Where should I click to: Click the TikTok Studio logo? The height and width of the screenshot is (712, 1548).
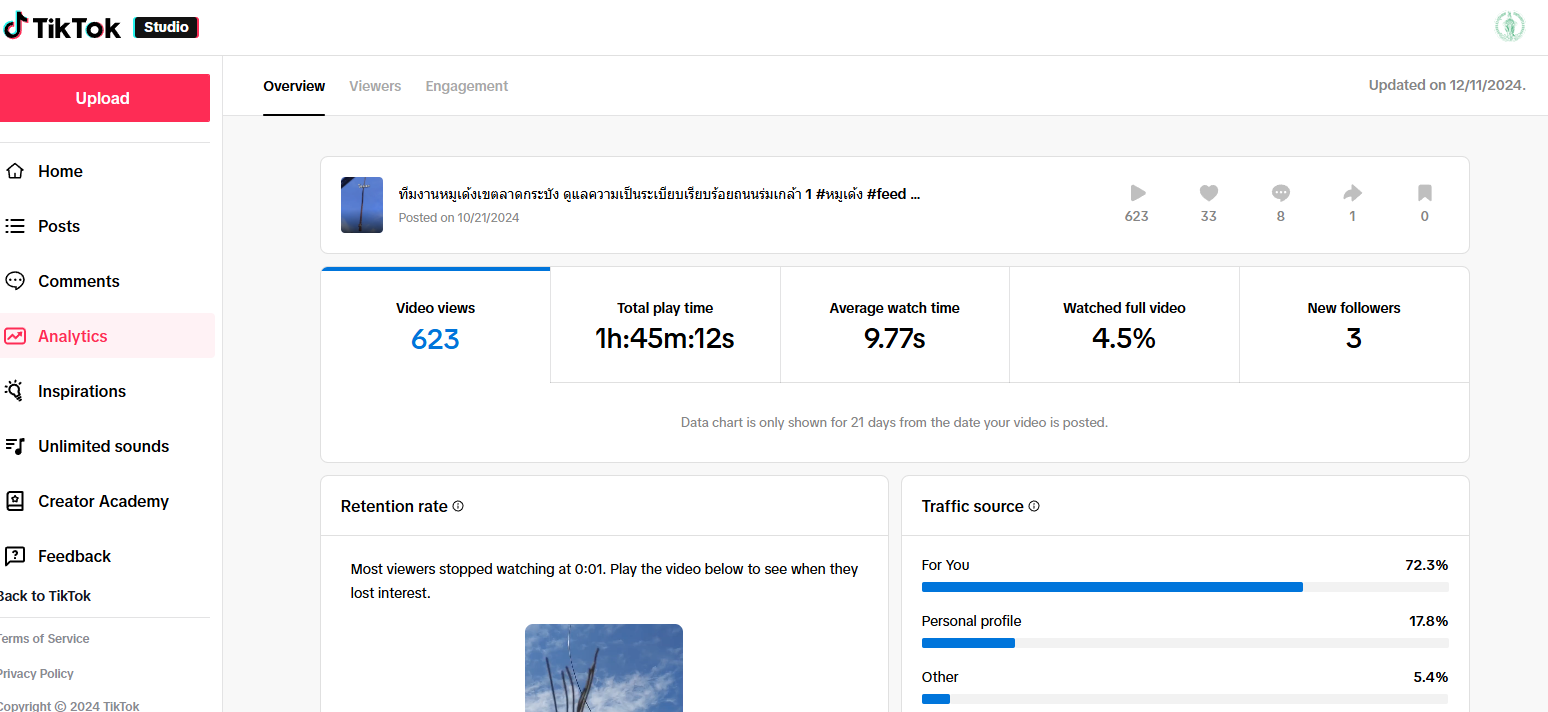point(100,27)
